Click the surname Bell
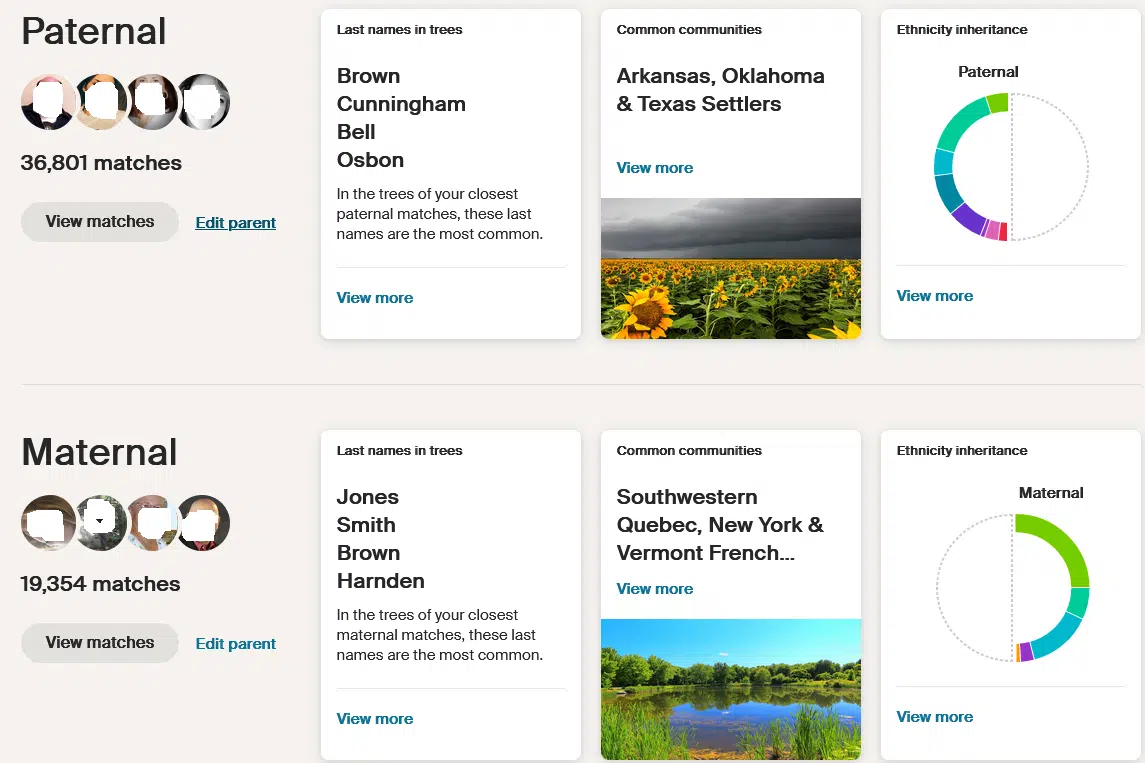 tap(356, 132)
